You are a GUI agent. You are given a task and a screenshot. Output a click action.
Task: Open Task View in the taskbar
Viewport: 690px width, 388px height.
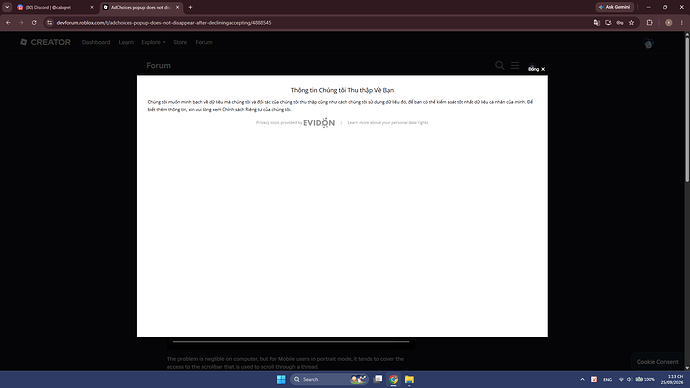click(x=378, y=379)
